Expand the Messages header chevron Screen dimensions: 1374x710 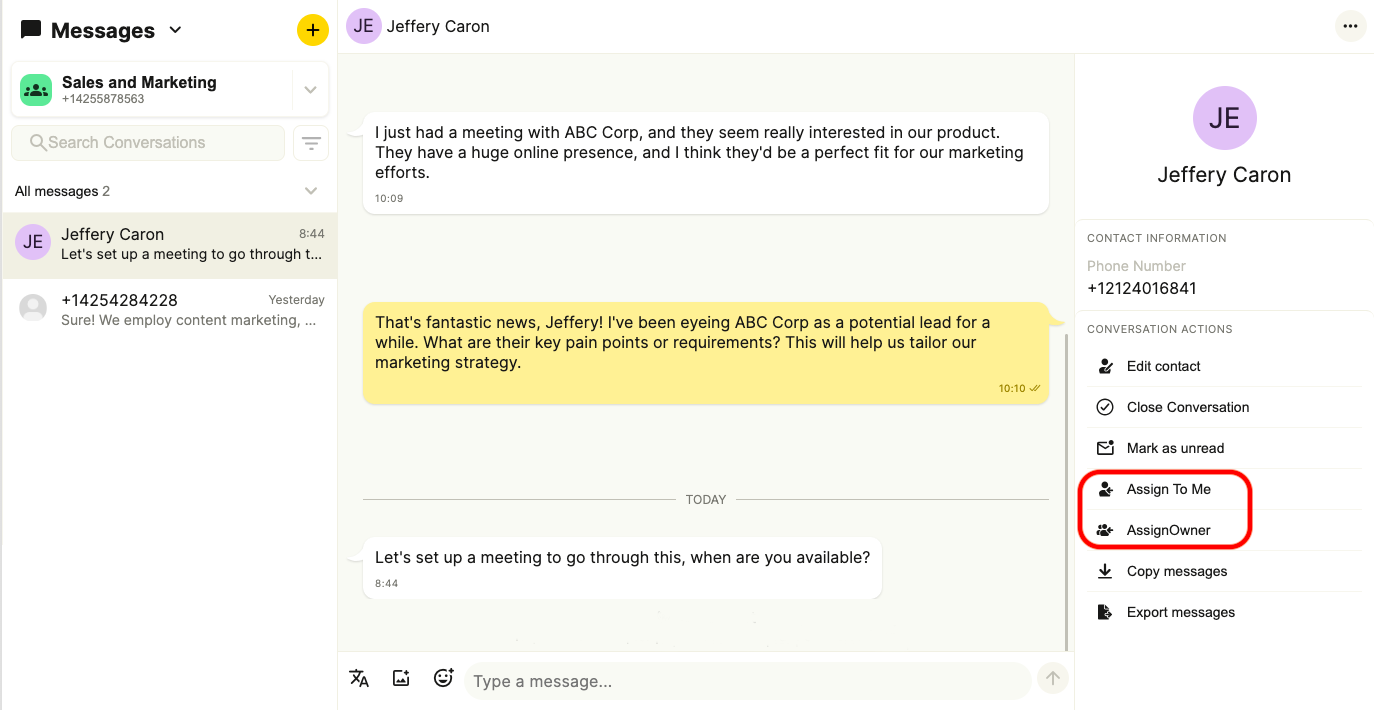pyautogui.click(x=174, y=31)
